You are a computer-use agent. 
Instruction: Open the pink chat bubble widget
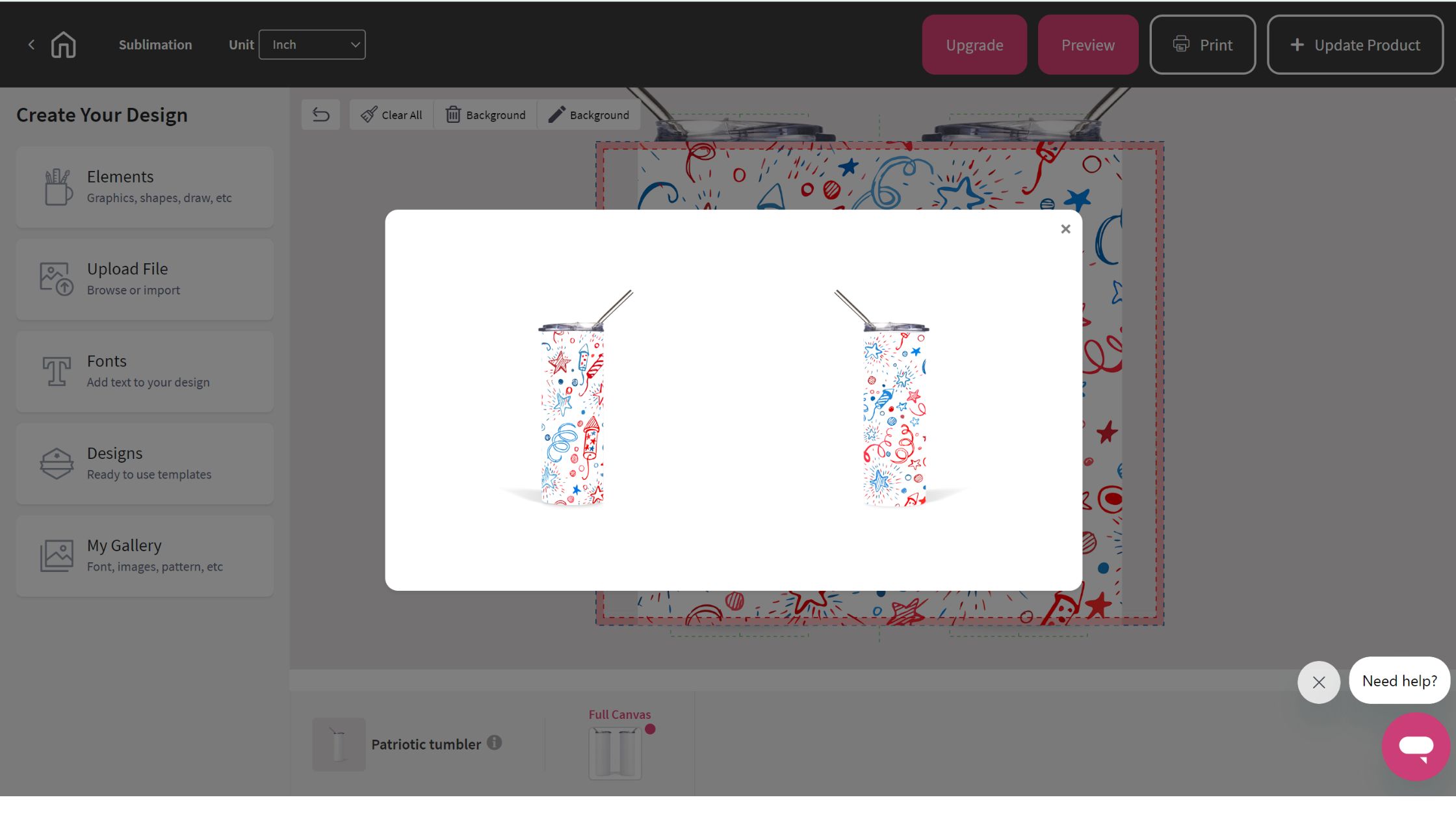click(x=1416, y=746)
